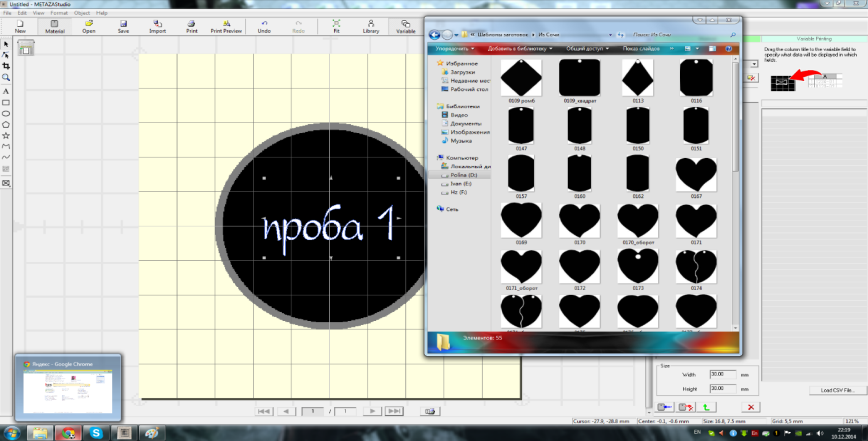The height and width of the screenshot is (441, 868).
Task: Click the Material toolbar button
Action: (x=55, y=27)
